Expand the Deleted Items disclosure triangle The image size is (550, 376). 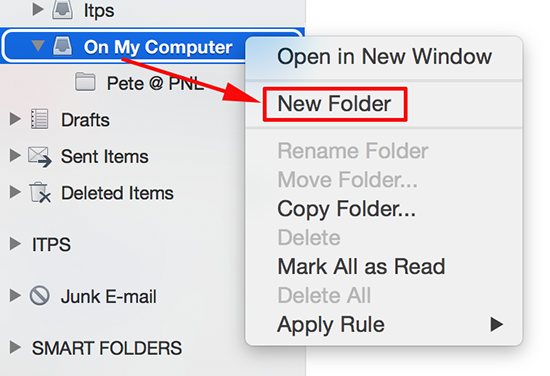click(x=15, y=192)
